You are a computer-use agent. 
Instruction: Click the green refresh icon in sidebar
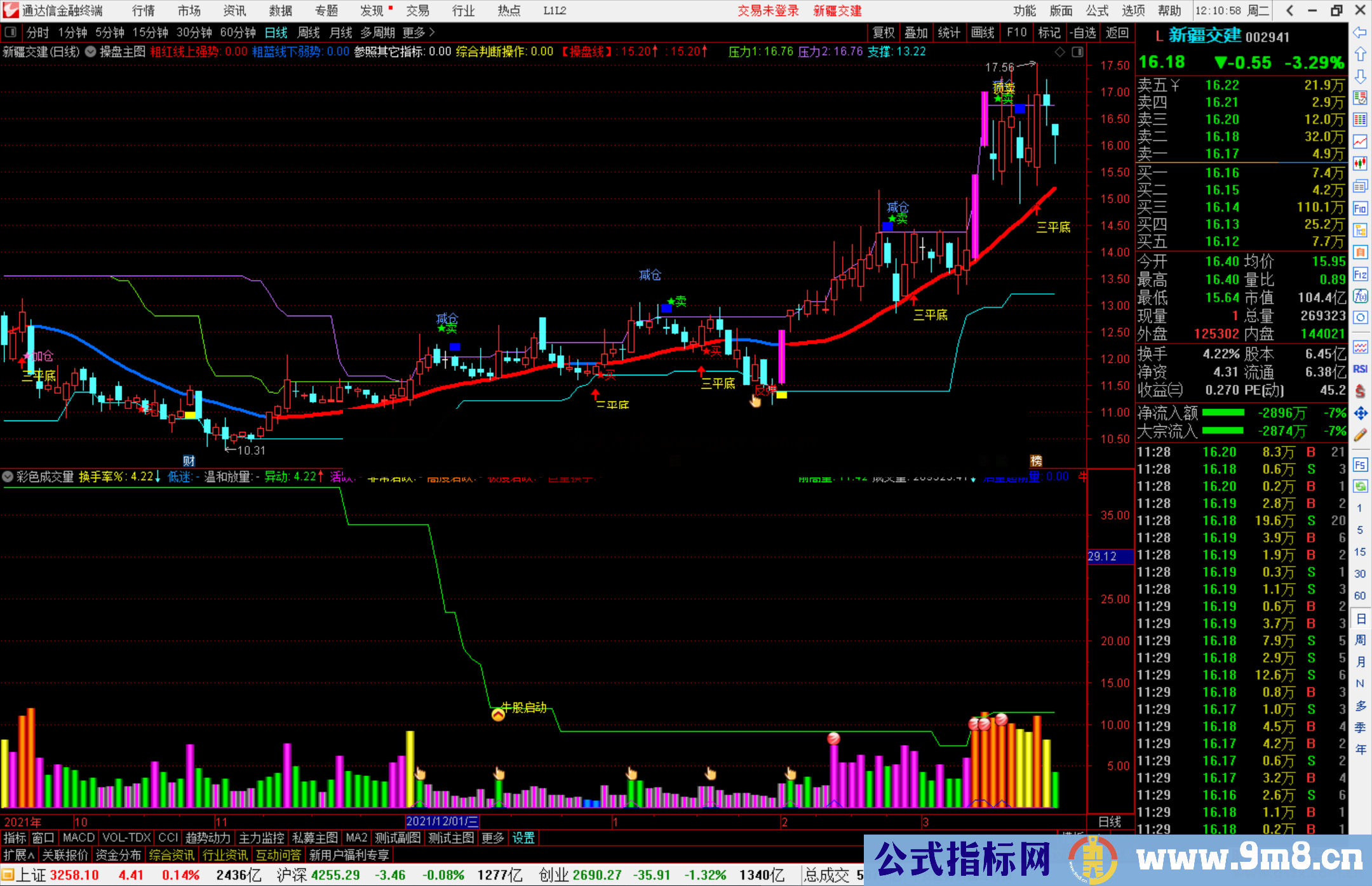[x=1360, y=487]
